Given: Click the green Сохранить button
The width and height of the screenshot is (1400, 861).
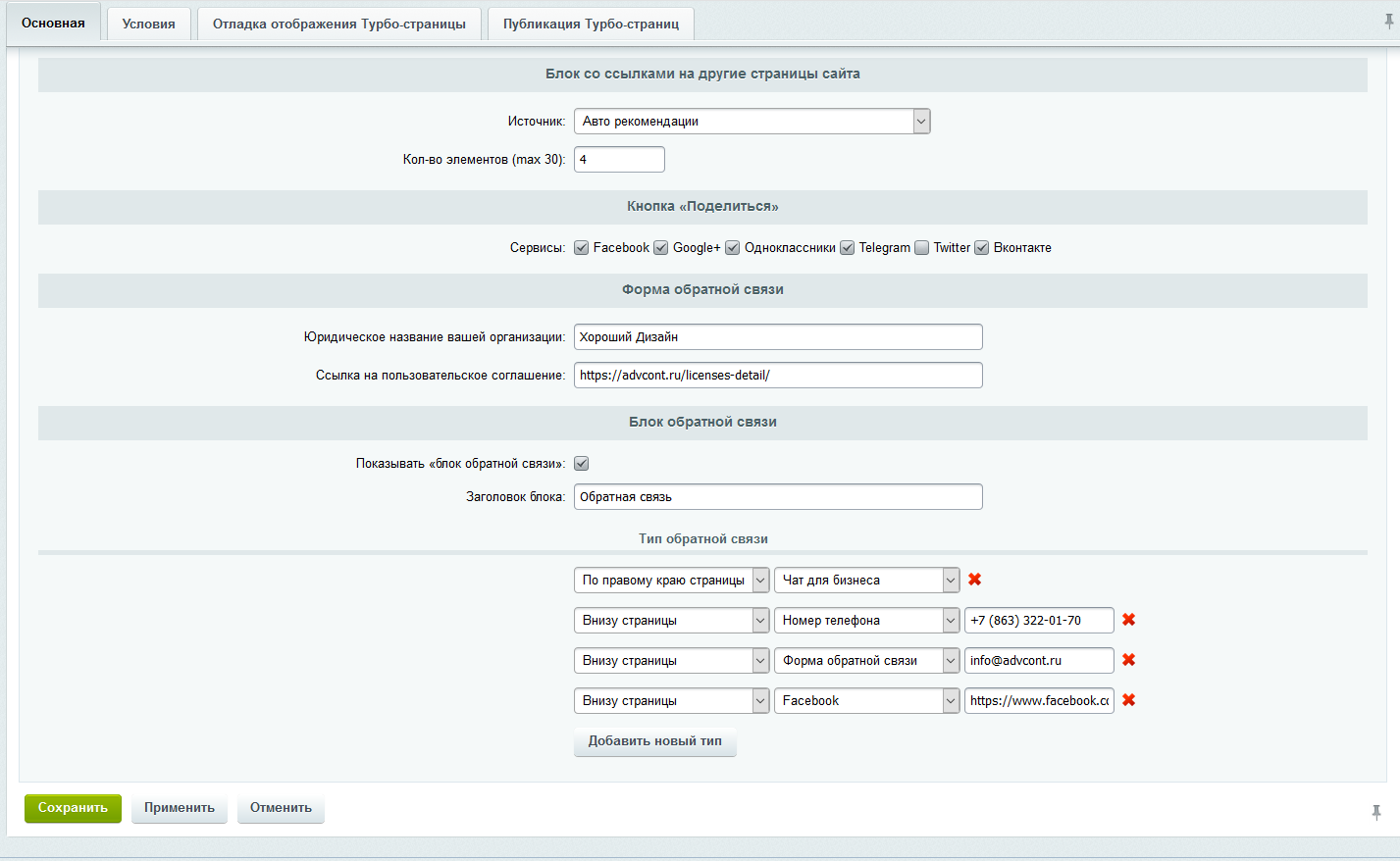Looking at the screenshot, I should click(73, 808).
